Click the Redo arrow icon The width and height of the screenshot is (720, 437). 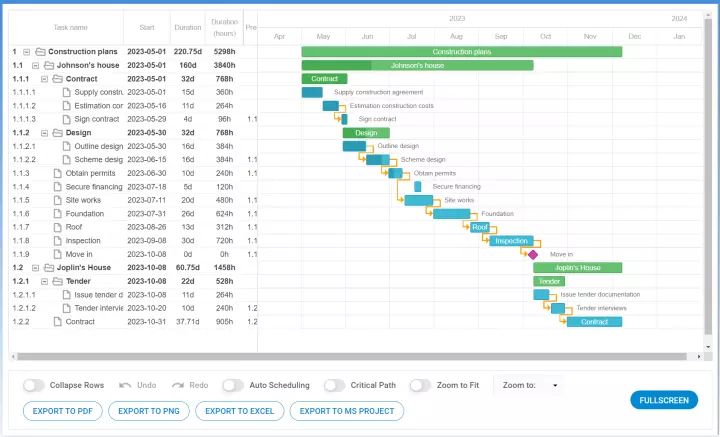click(x=178, y=385)
